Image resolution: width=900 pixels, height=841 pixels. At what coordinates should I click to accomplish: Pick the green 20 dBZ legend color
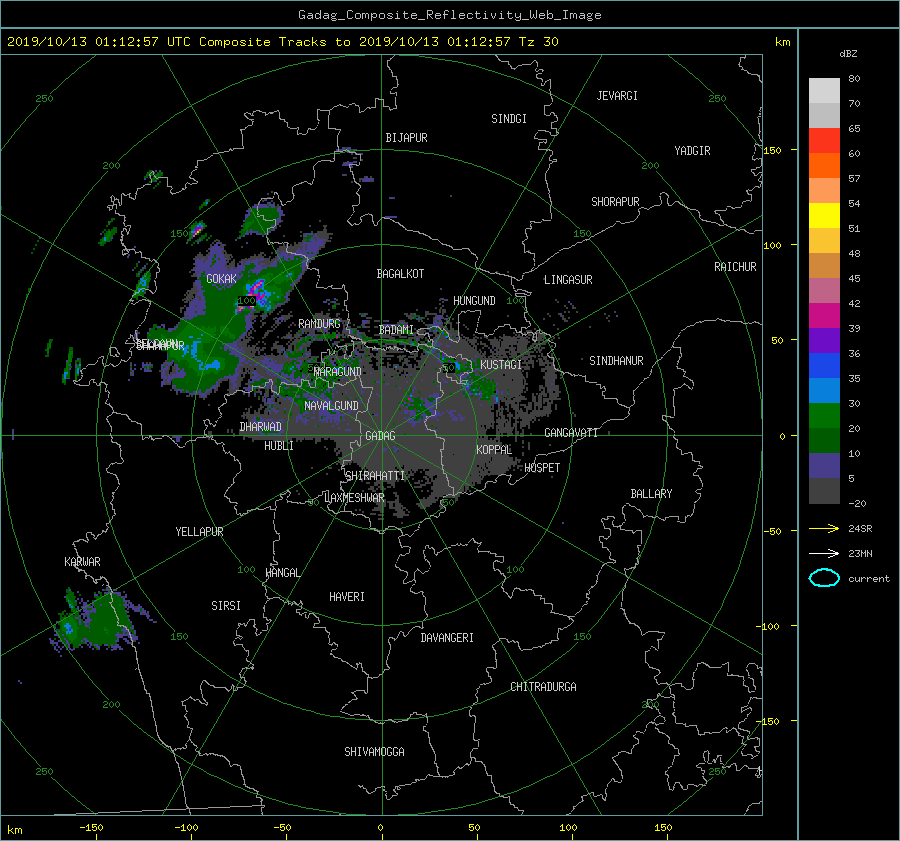click(824, 415)
